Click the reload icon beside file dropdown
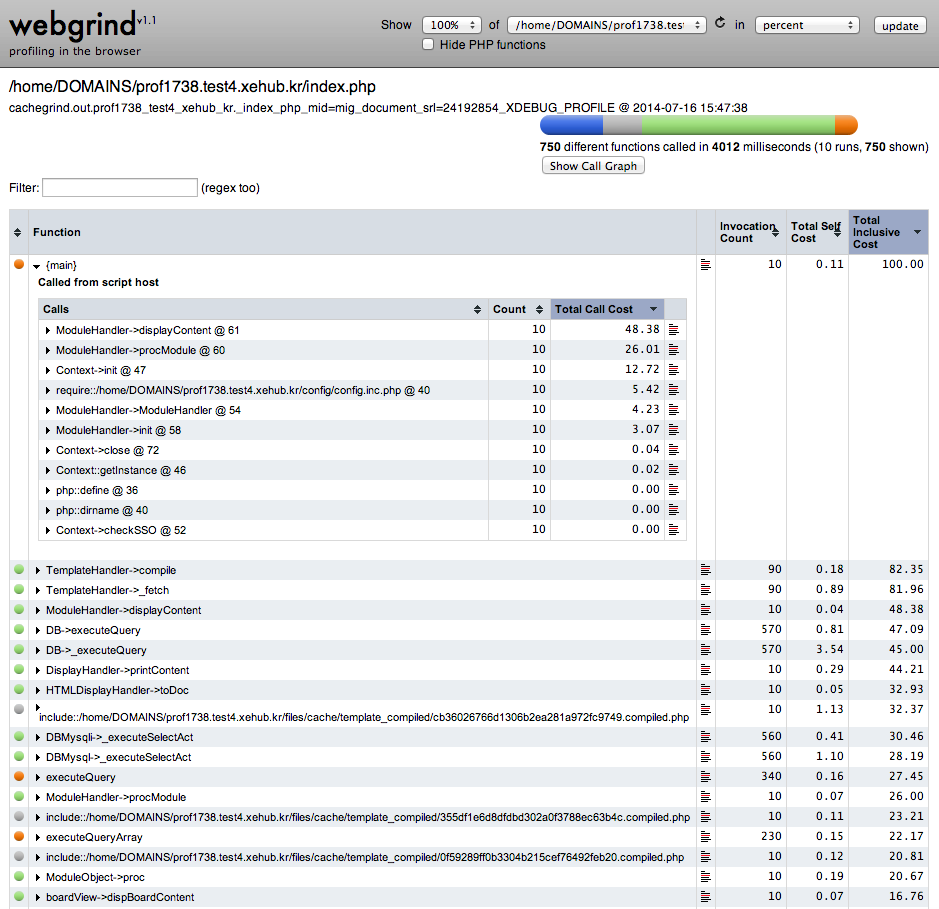939x909 pixels. point(720,24)
